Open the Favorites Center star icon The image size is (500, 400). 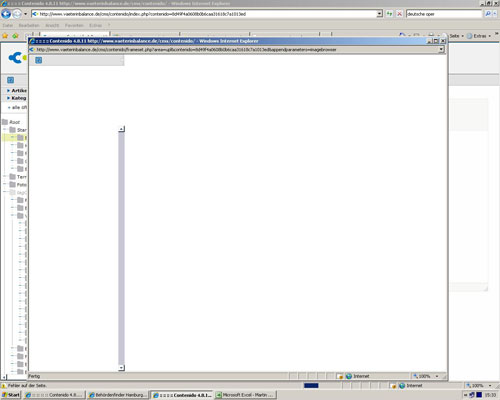coord(5,36)
